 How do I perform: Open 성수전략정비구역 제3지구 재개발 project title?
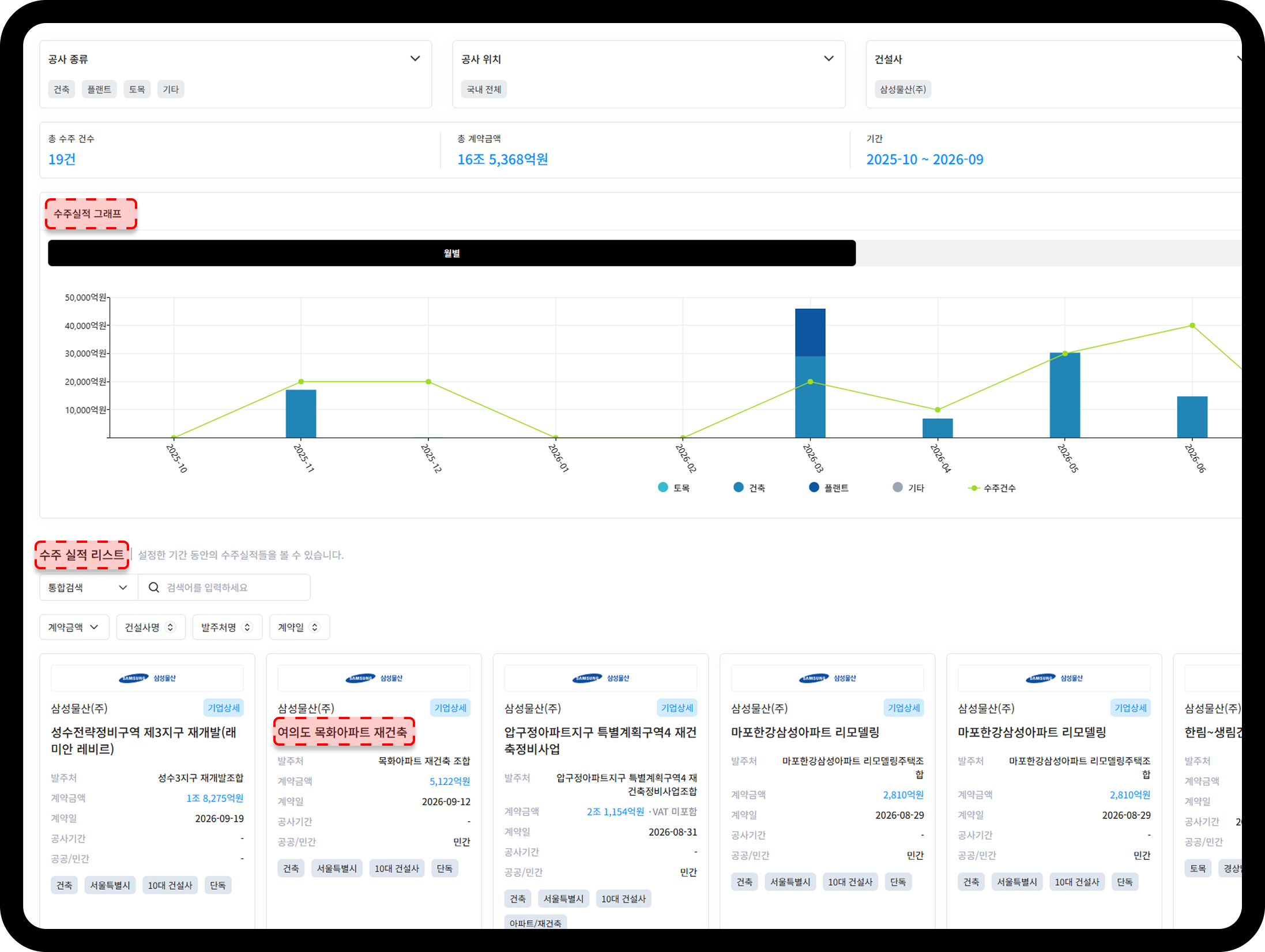click(144, 741)
